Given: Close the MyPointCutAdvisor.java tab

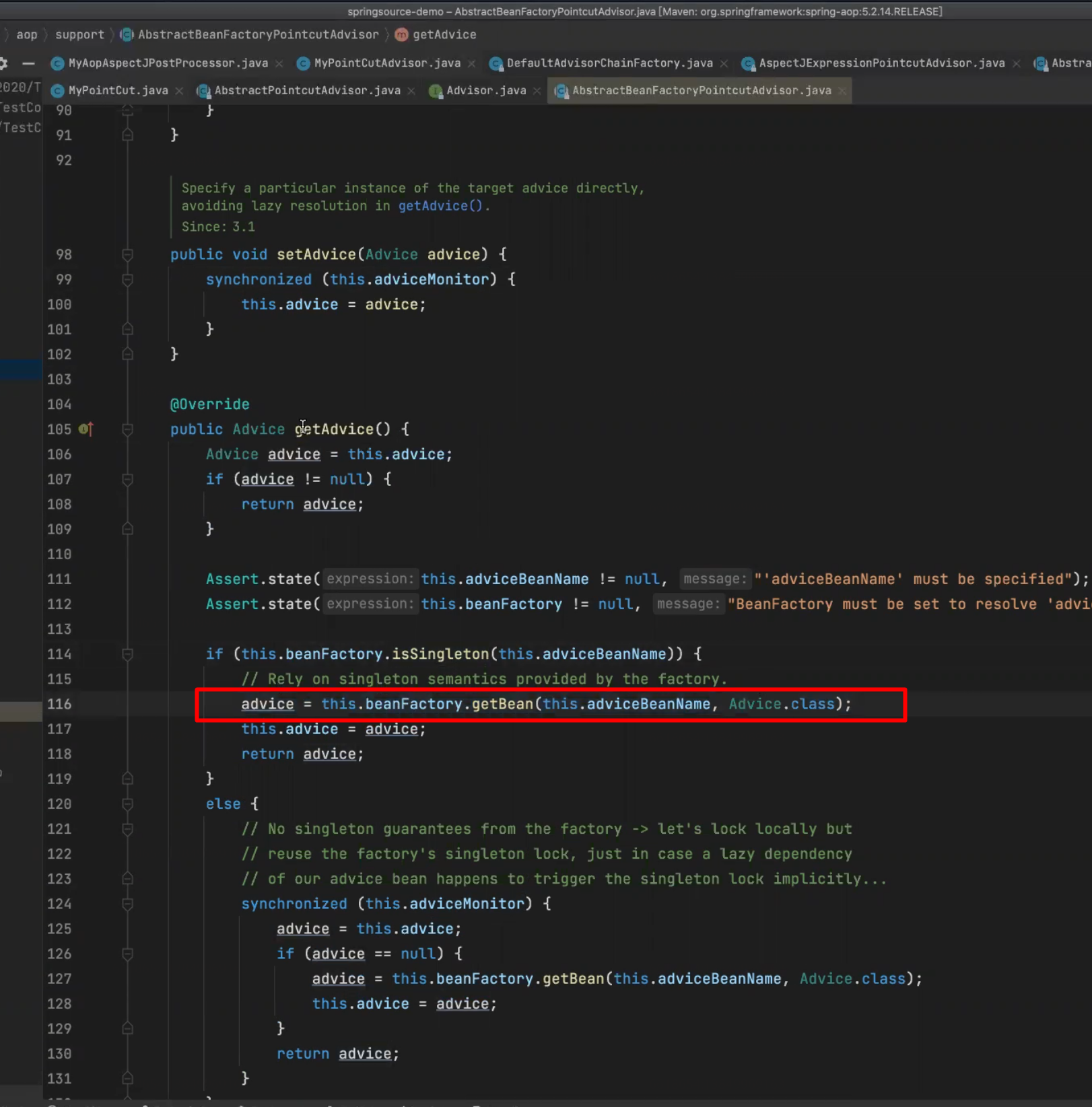Looking at the screenshot, I should tap(472, 63).
